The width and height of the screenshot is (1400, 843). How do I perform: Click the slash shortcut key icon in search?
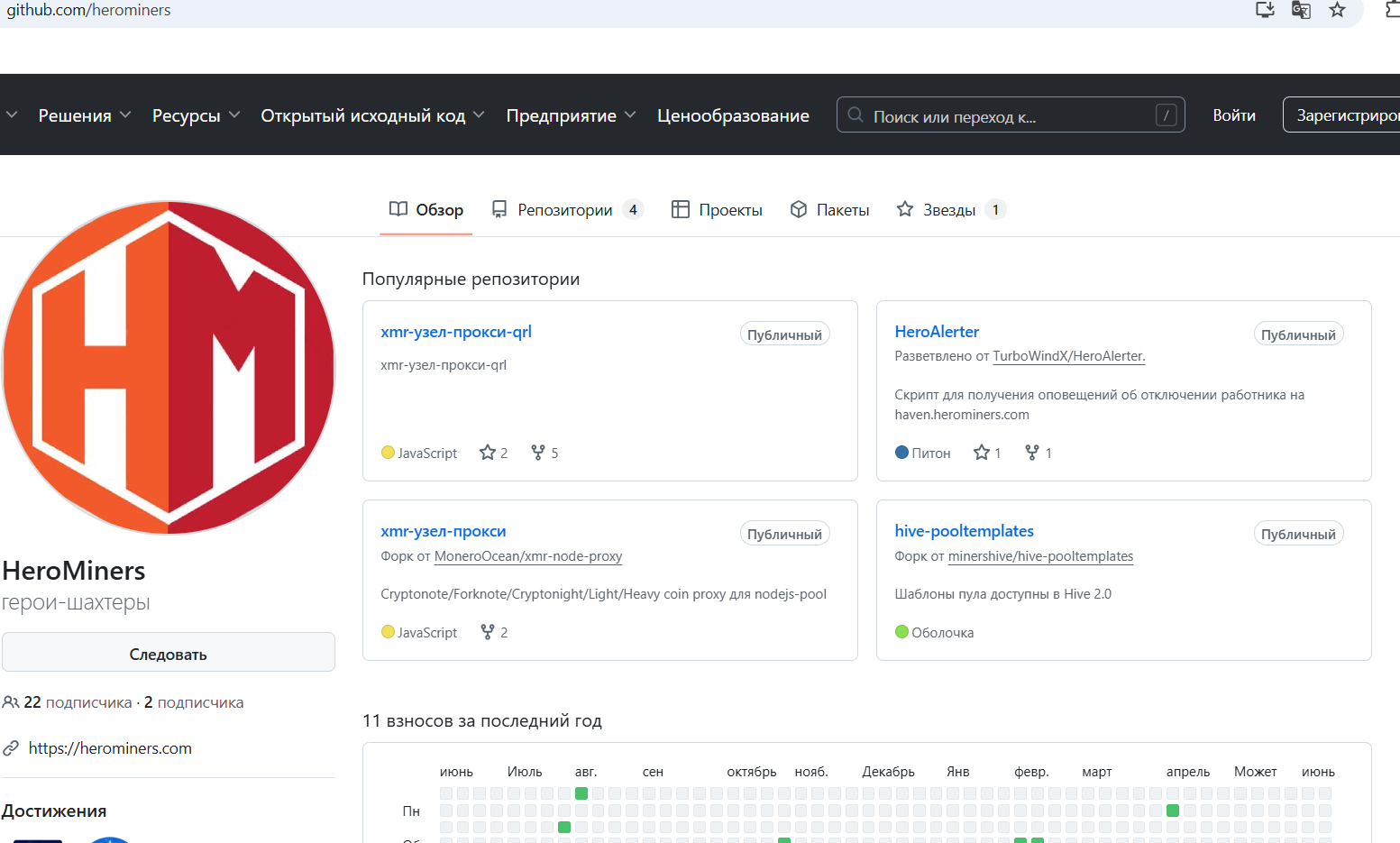(x=1167, y=115)
